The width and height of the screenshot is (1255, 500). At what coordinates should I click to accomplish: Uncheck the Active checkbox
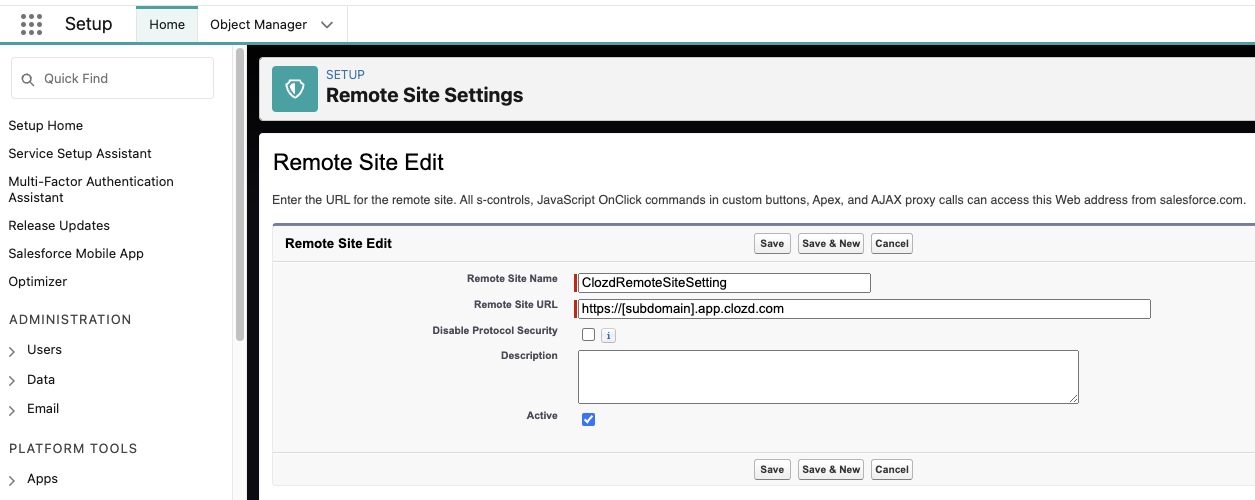click(588, 419)
